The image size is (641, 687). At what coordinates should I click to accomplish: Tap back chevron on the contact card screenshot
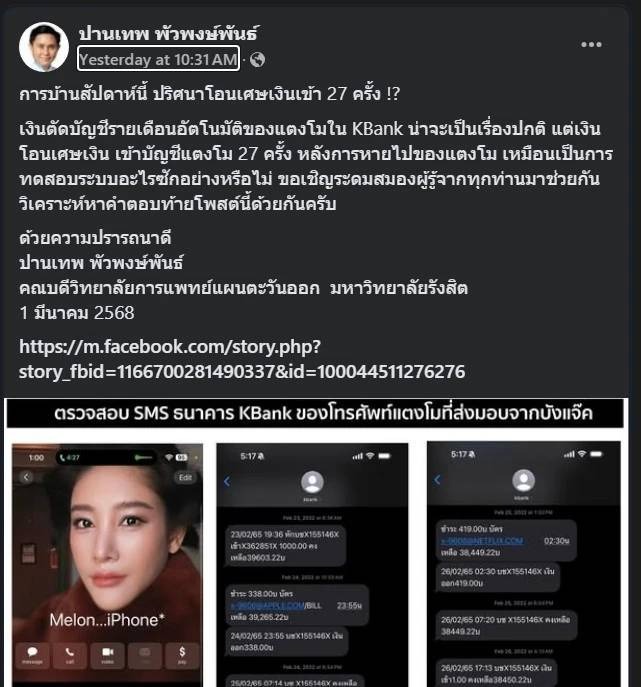click(x=26, y=477)
